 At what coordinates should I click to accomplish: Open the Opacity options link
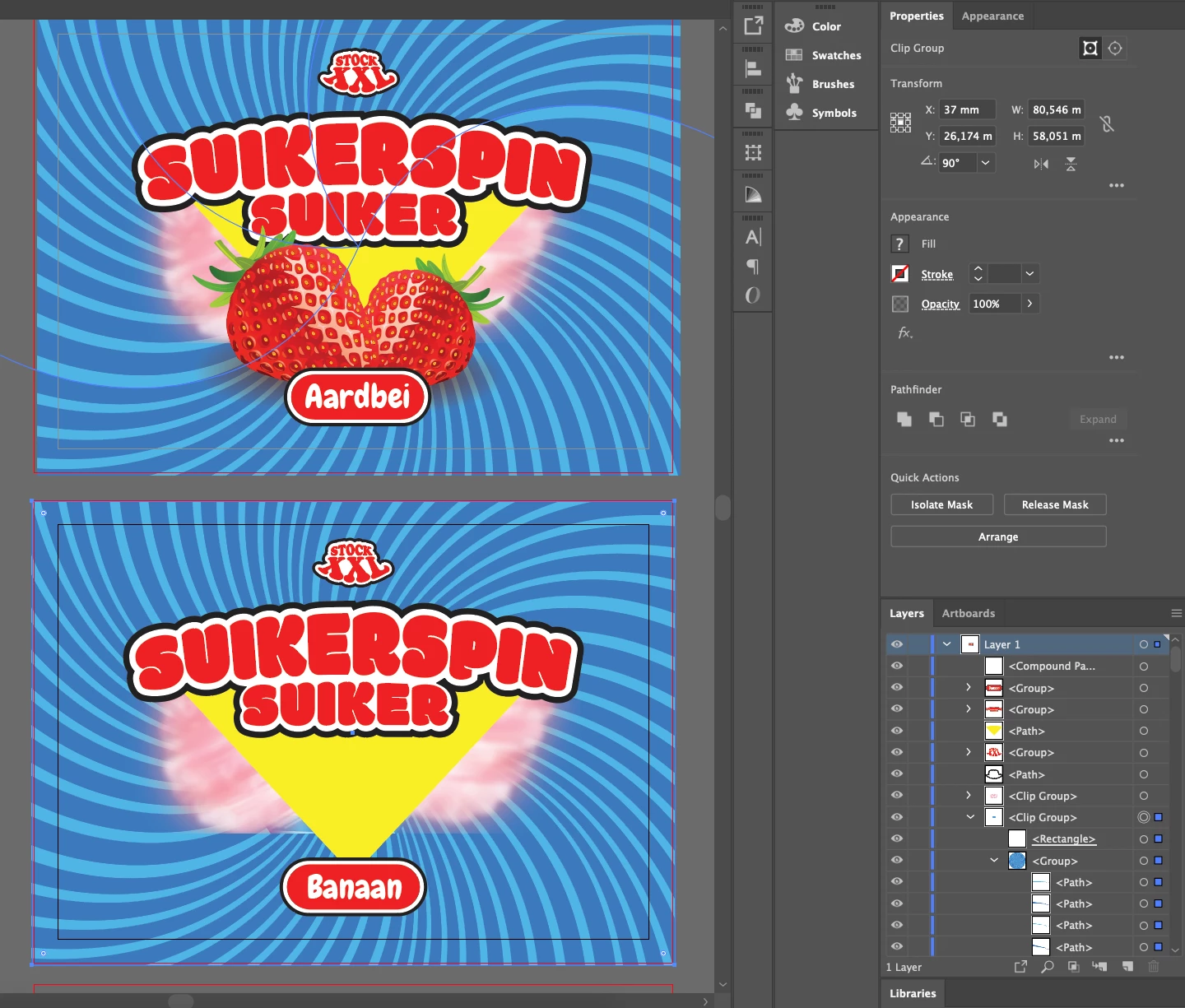[940, 304]
